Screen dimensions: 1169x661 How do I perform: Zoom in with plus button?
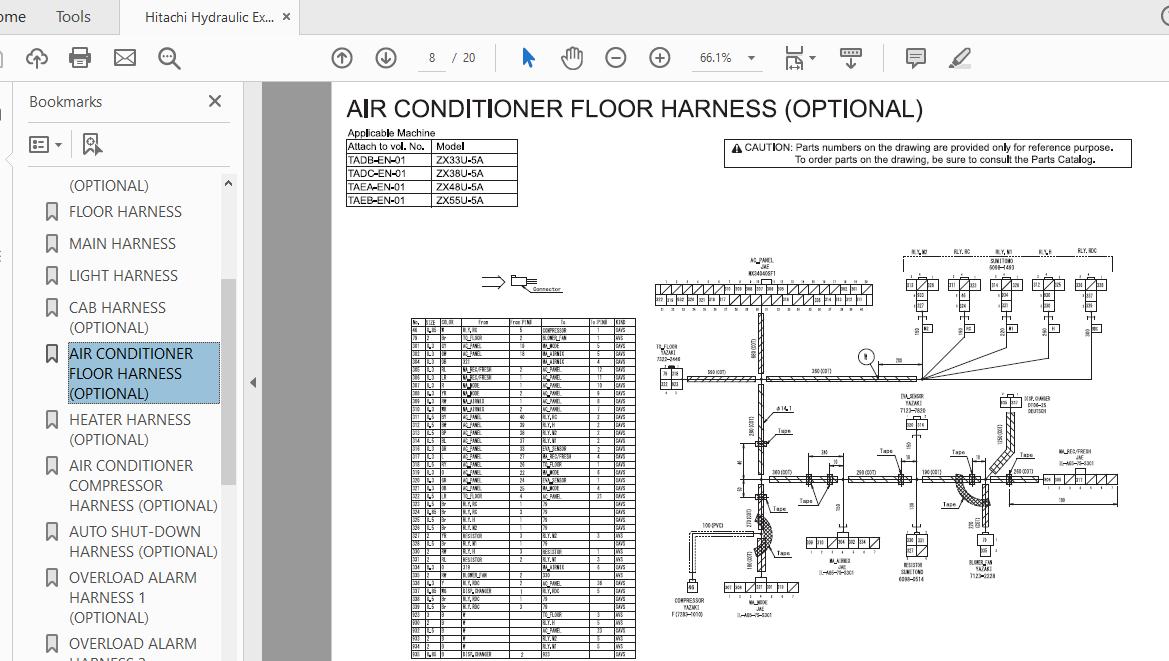pos(660,58)
